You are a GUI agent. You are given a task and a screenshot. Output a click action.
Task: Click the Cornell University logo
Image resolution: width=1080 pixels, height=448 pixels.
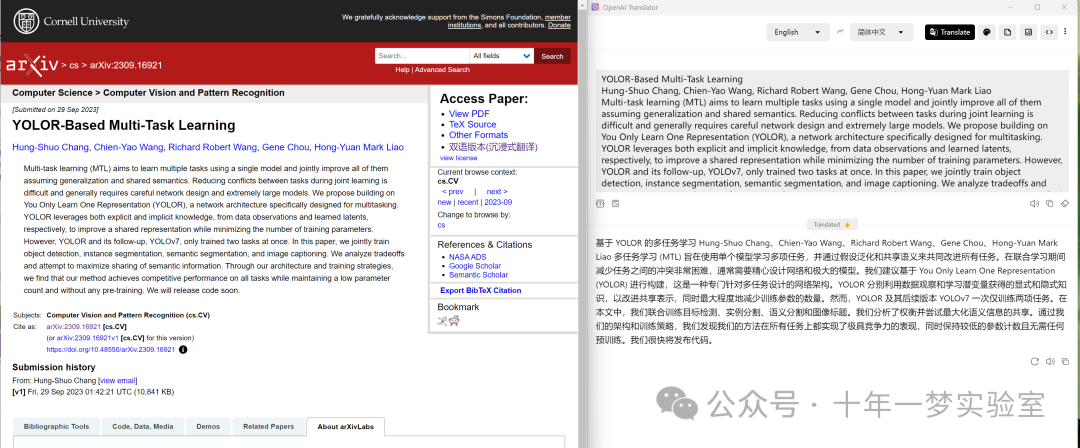(x=71, y=21)
